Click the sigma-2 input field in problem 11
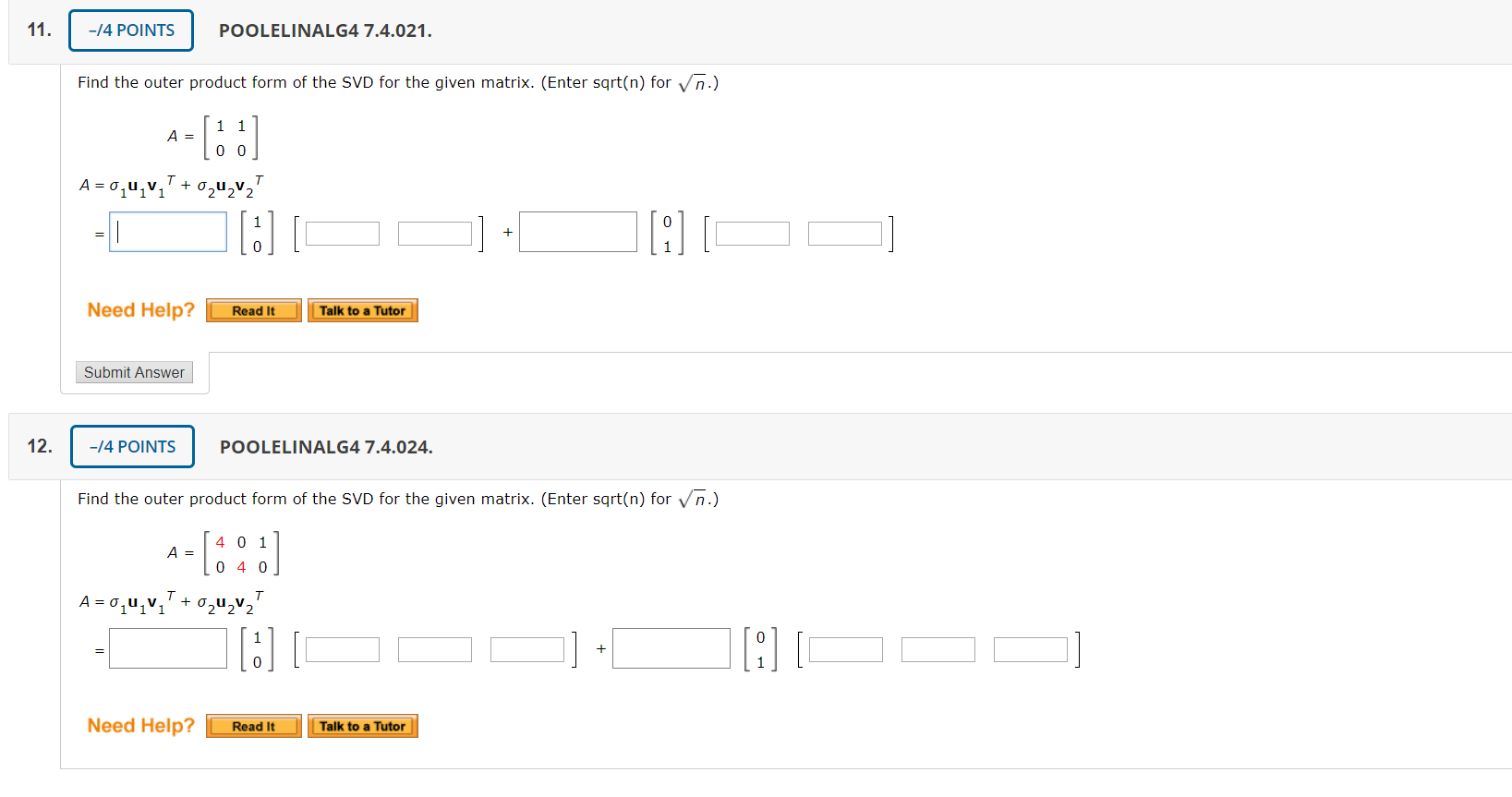 click(577, 231)
